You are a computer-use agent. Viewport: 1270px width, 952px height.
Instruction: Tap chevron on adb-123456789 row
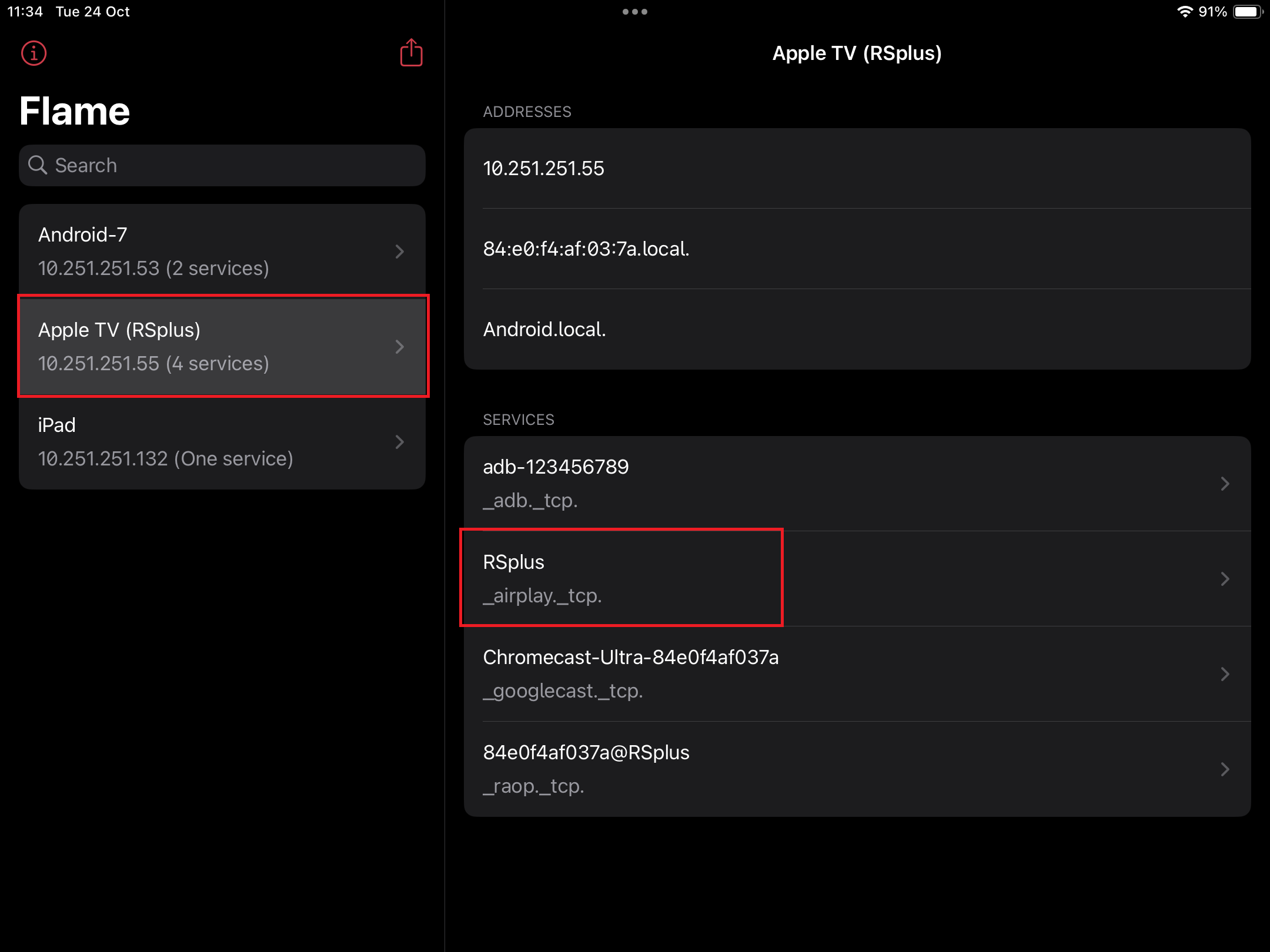tap(1225, 484)
